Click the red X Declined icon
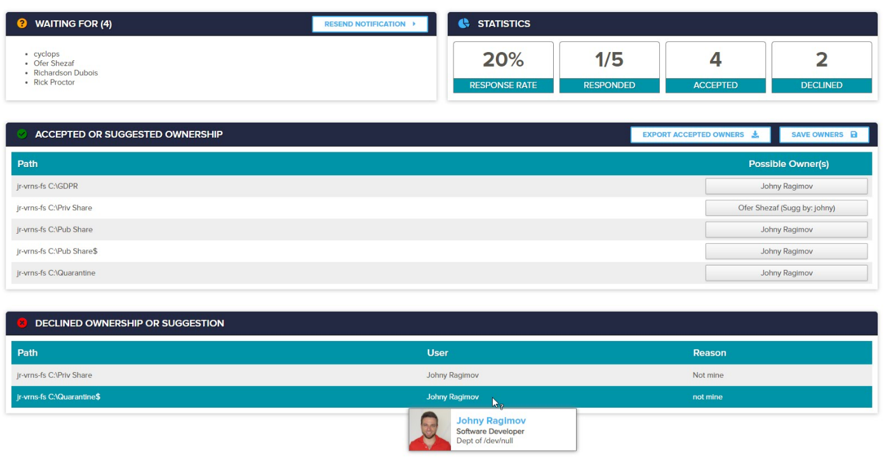Screen dimensions: 884x463 [22, 323]
